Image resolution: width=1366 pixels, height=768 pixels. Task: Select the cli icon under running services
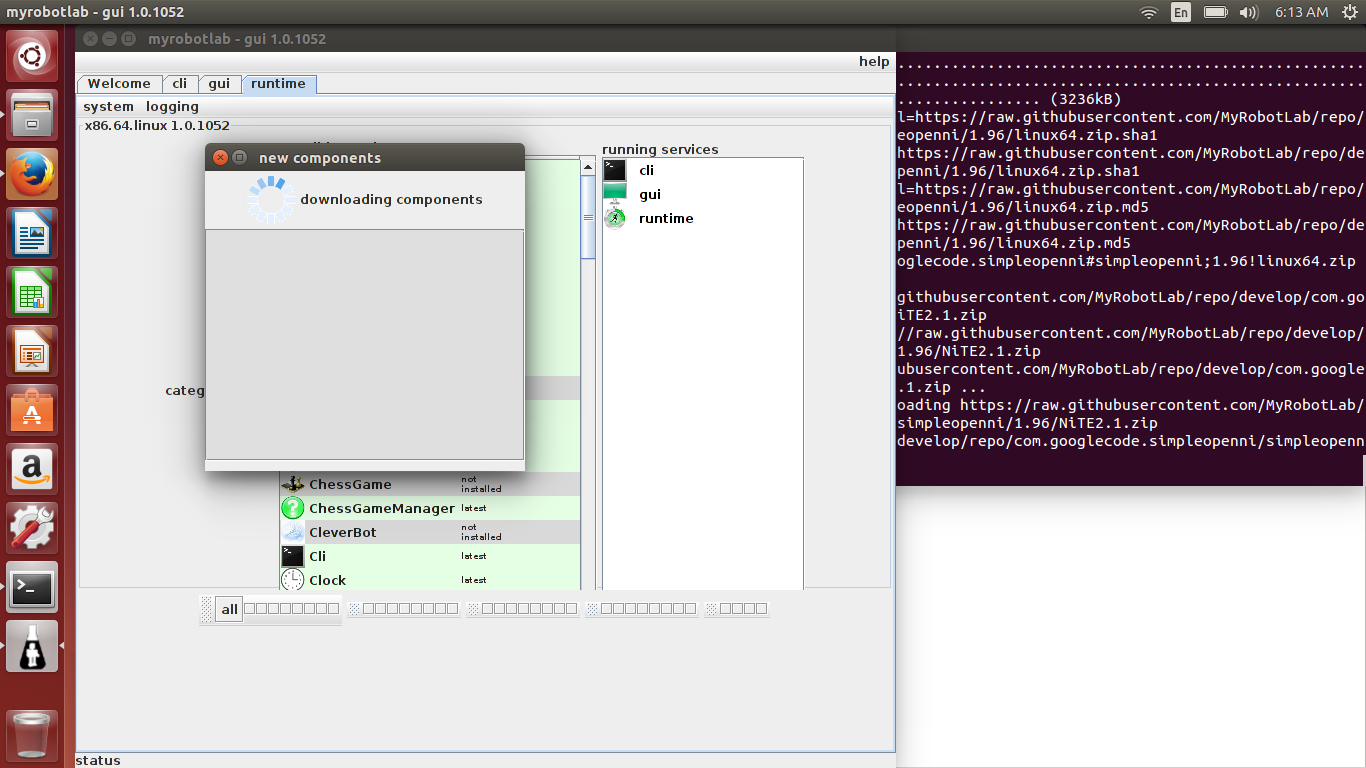pos(615,170)
